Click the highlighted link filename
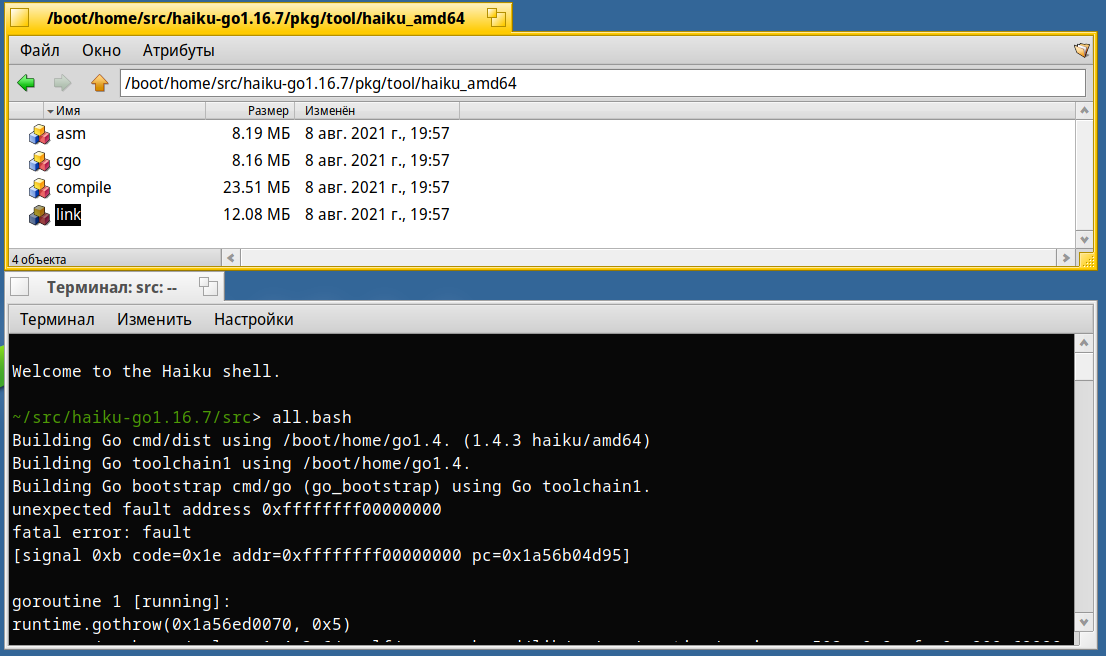This screenshot has width=1106, height=656. (x=68, y=214)
